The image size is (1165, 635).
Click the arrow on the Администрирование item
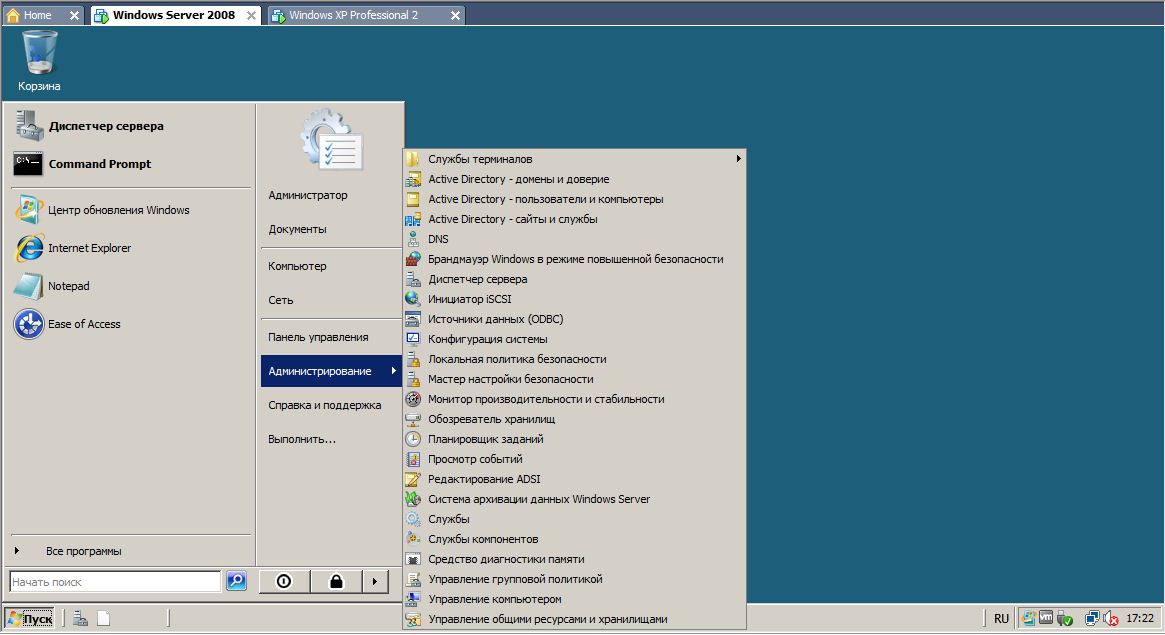tap(394, 371)
